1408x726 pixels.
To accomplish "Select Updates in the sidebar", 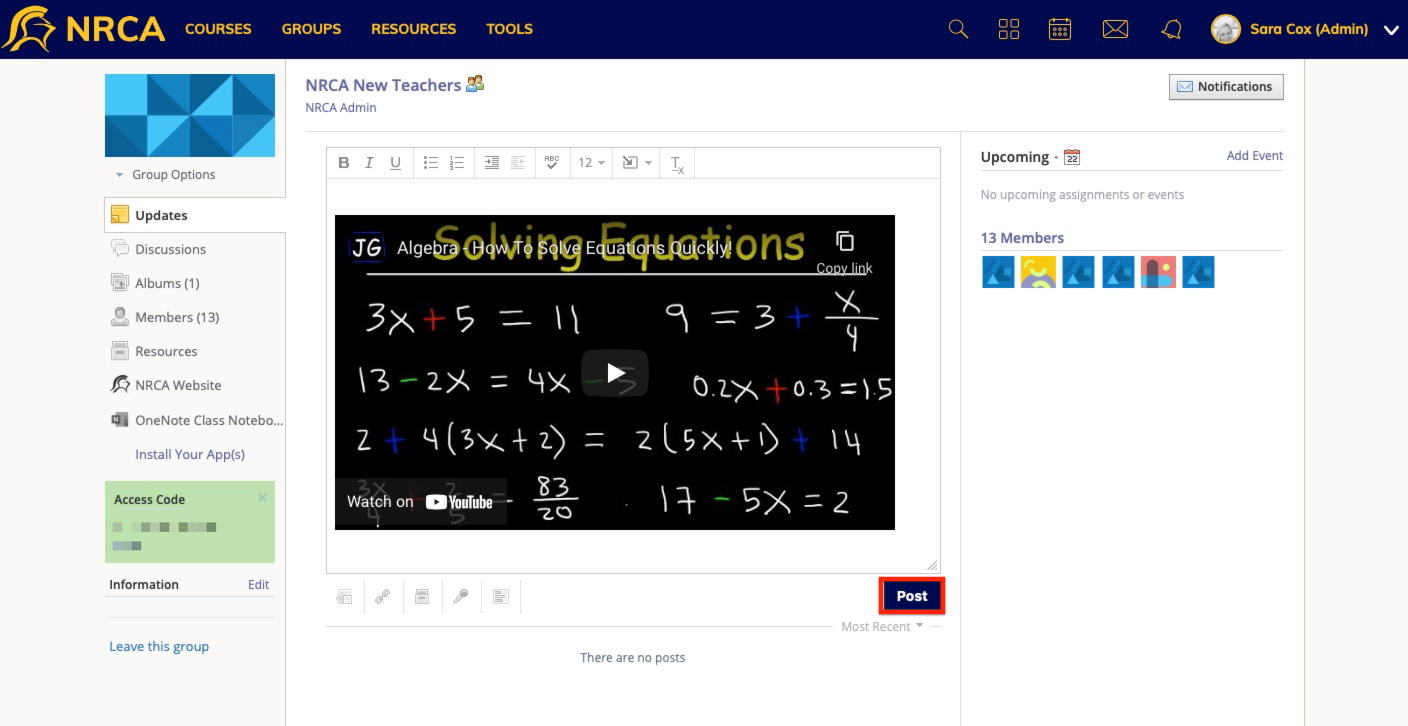I will (195, 215).
